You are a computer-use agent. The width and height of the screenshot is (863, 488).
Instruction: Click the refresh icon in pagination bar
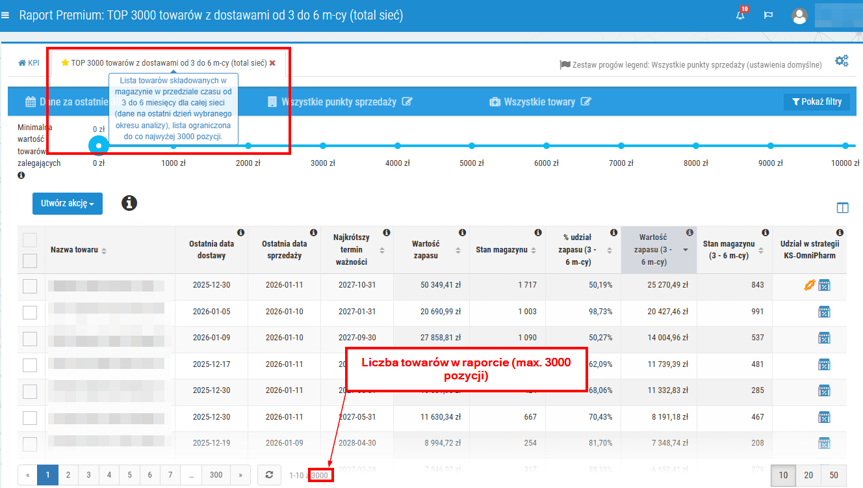(x=269, y=475)
